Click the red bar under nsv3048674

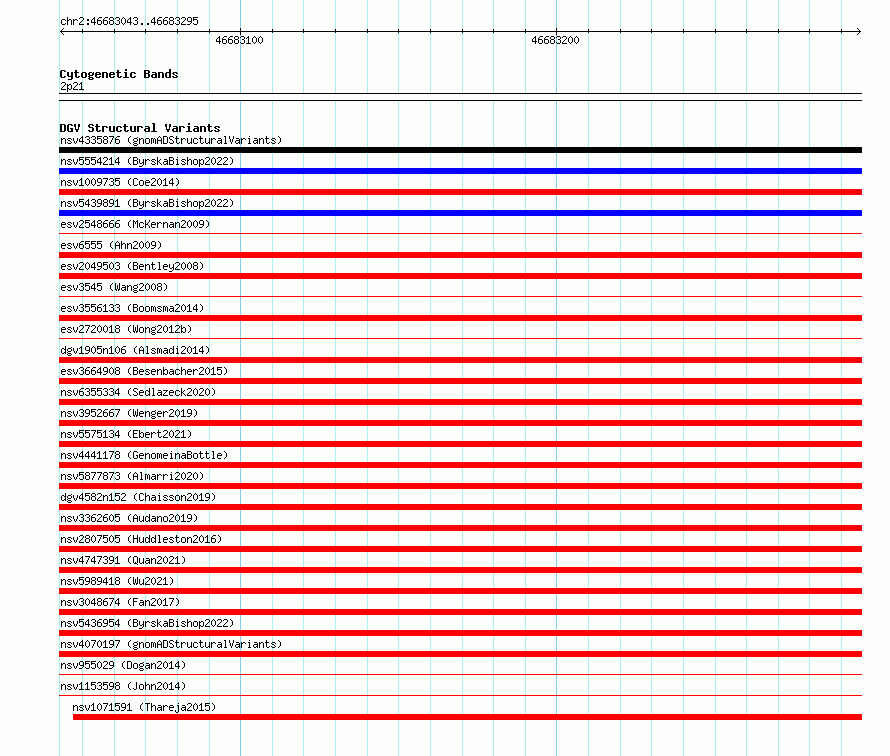pos(460,612)
